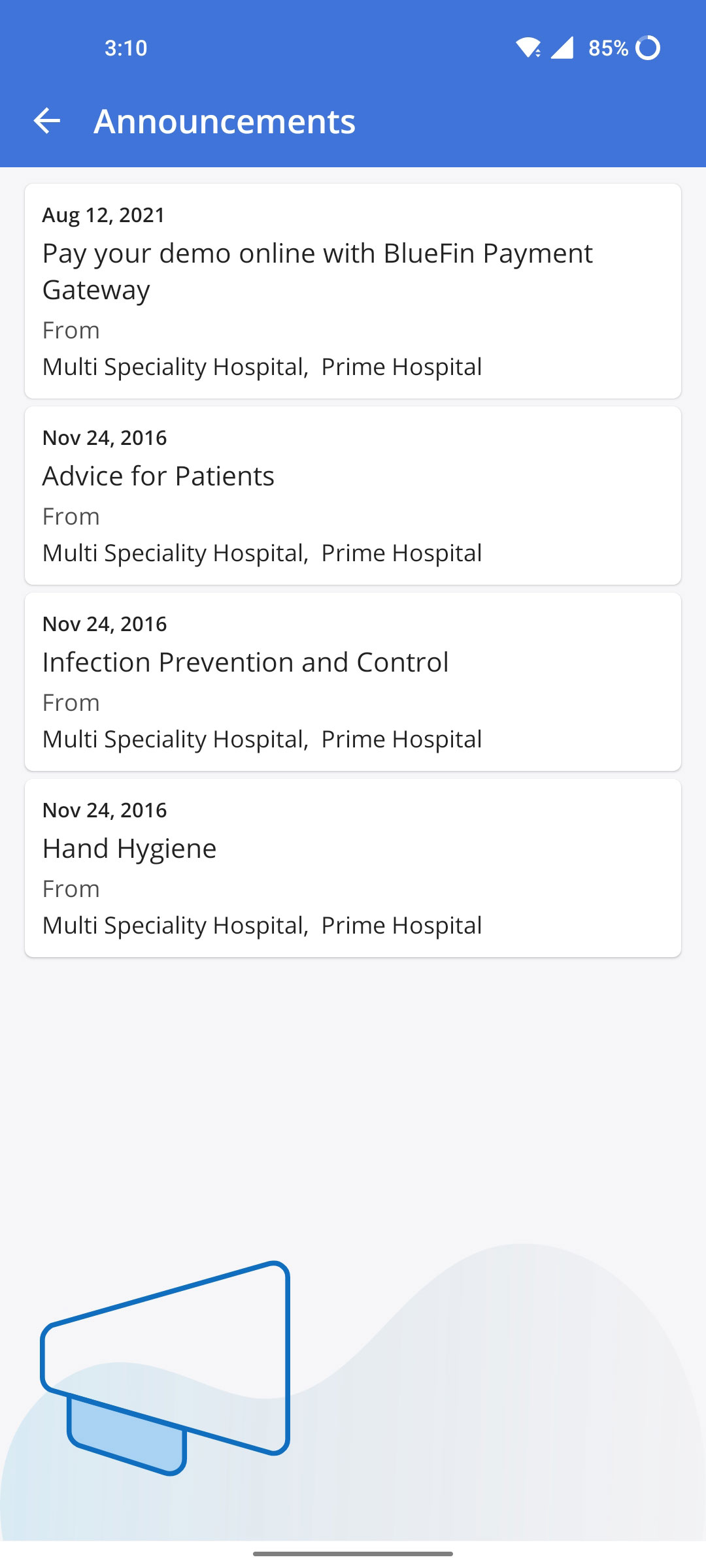
Task: Tap the Aug 12, 2021 date label
Action: [x=103, y=215]
